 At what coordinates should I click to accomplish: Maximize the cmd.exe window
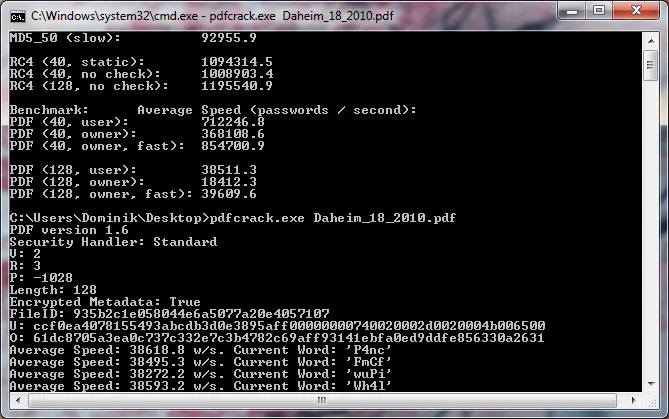click(599, 11)
